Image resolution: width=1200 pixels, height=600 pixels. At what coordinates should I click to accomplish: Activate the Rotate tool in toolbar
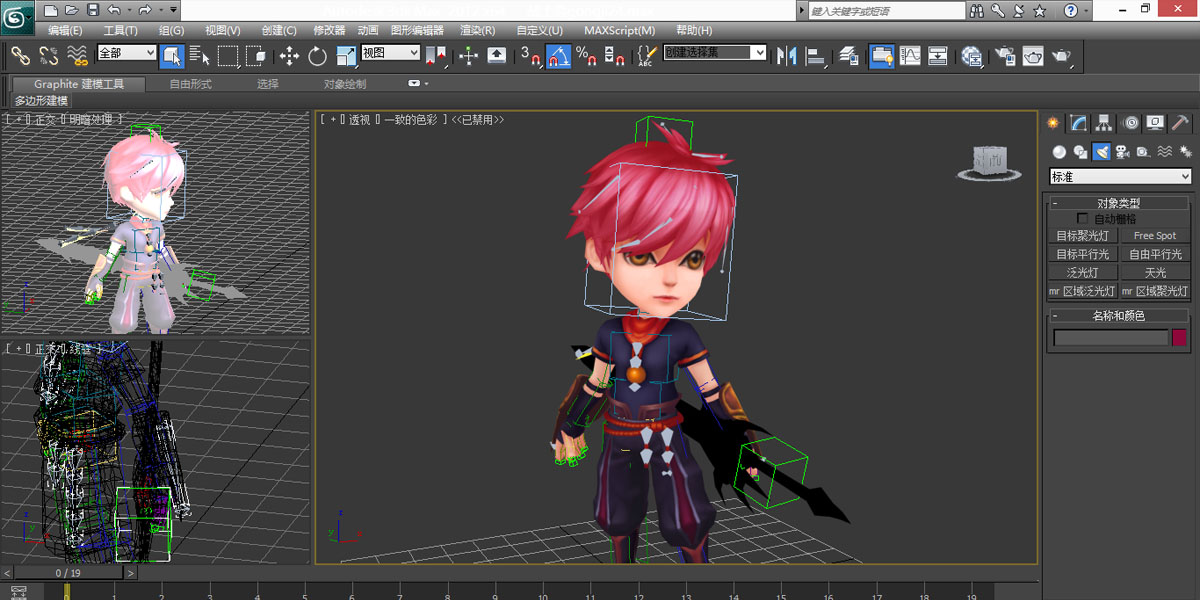point(318,56)
